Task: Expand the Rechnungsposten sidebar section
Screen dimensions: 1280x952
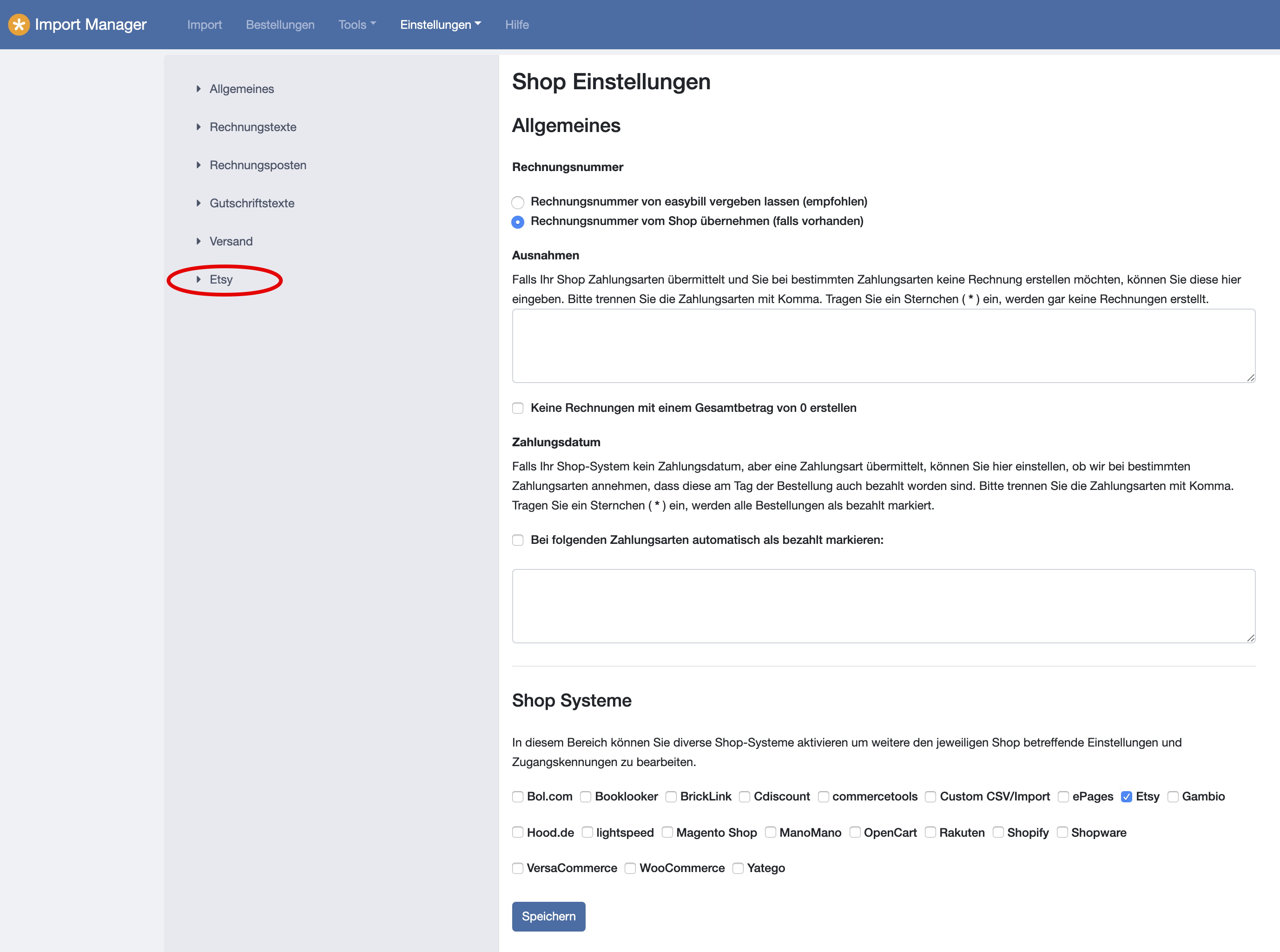Action: 257,165
